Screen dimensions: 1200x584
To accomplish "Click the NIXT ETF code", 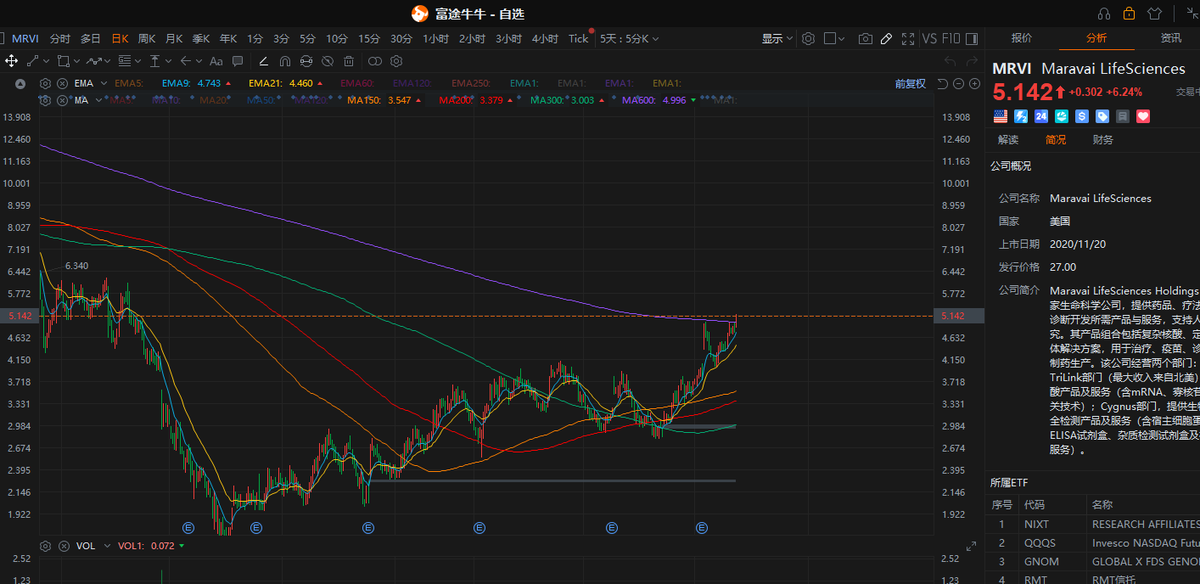I will 1036,523.
